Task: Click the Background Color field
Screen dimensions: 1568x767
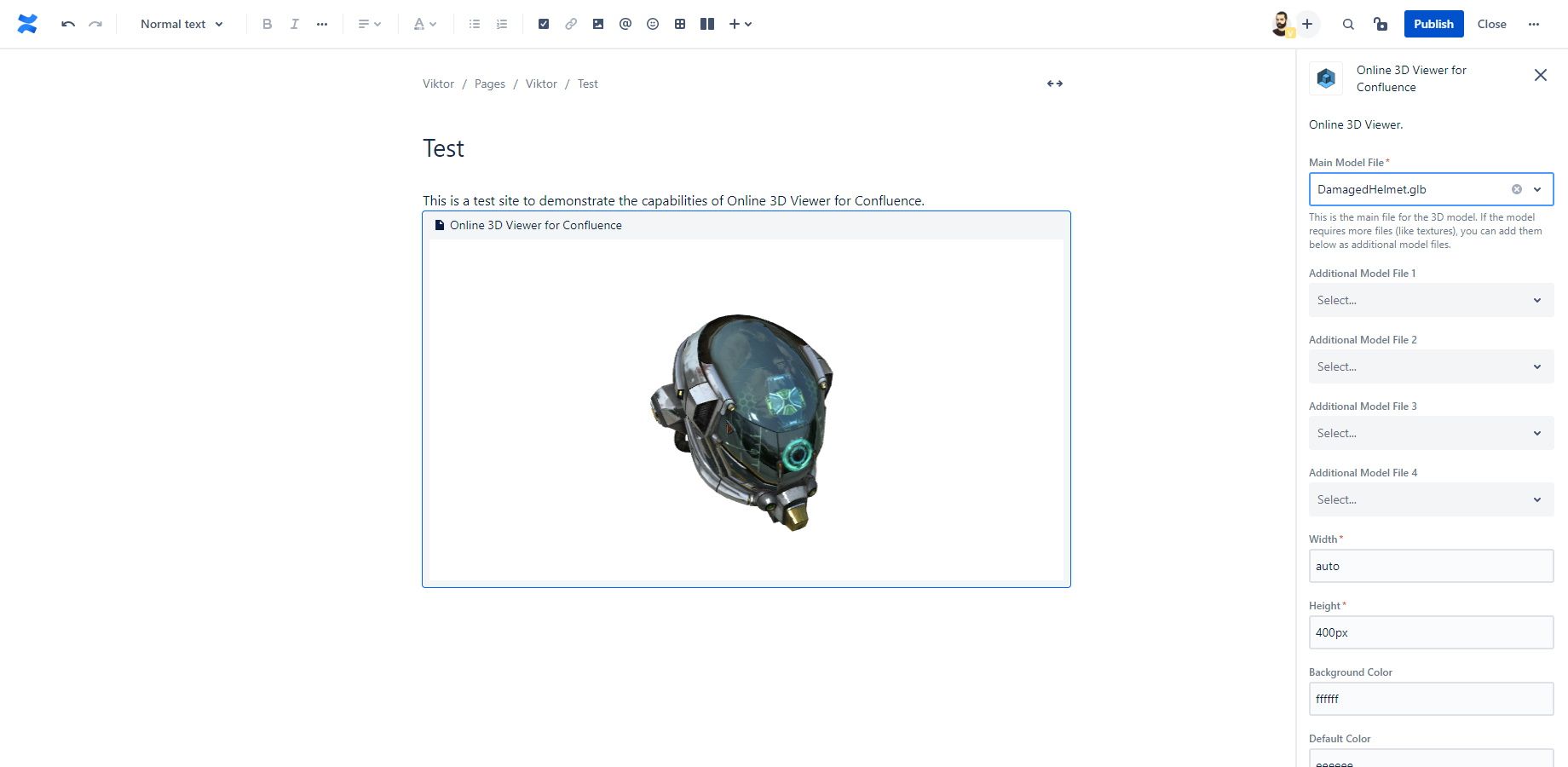Action: tap(1431, 699)
